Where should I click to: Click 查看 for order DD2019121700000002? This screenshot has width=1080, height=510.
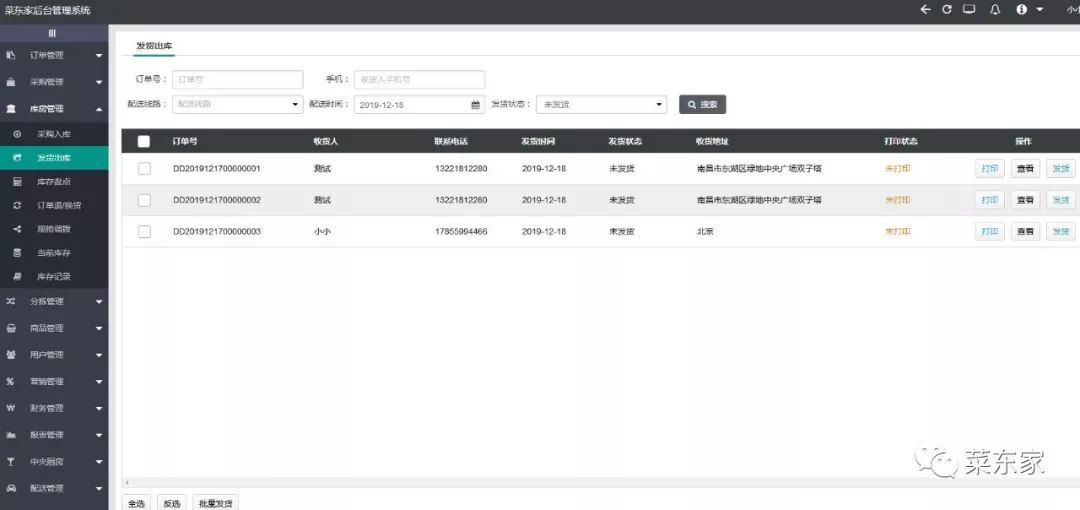pyautogui.click(x=1026, y=200)
